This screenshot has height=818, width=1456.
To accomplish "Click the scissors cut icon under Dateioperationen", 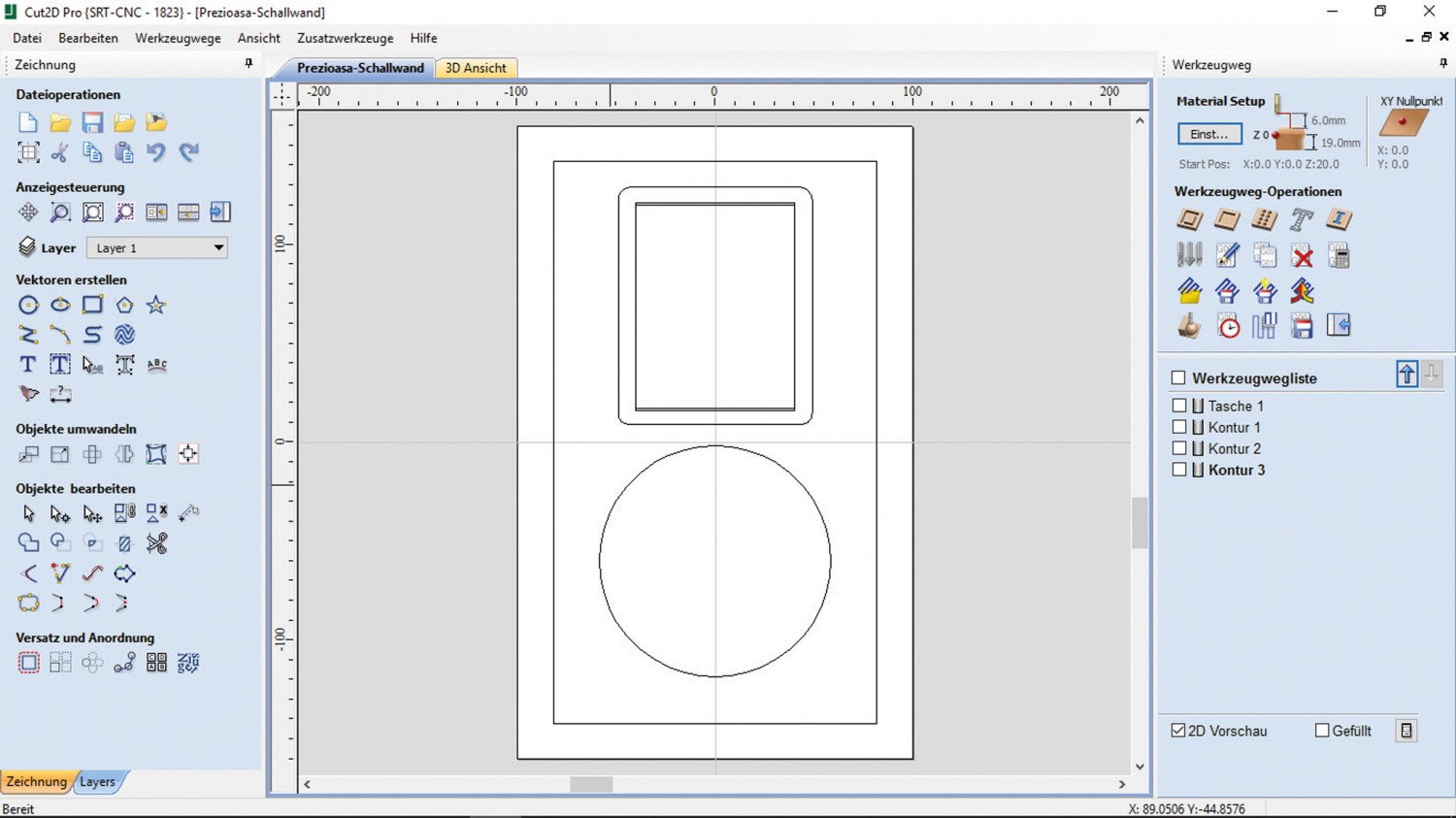I will (60, 152).
